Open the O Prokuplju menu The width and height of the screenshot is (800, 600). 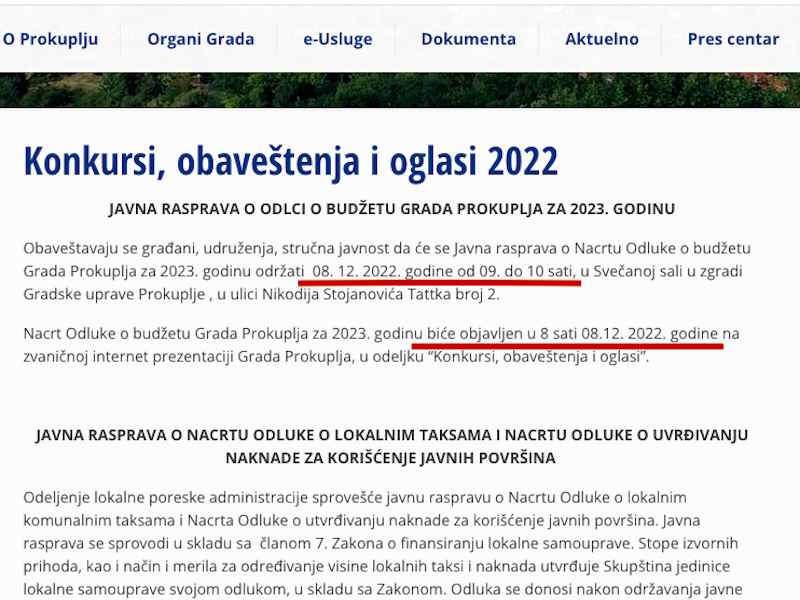48,39
